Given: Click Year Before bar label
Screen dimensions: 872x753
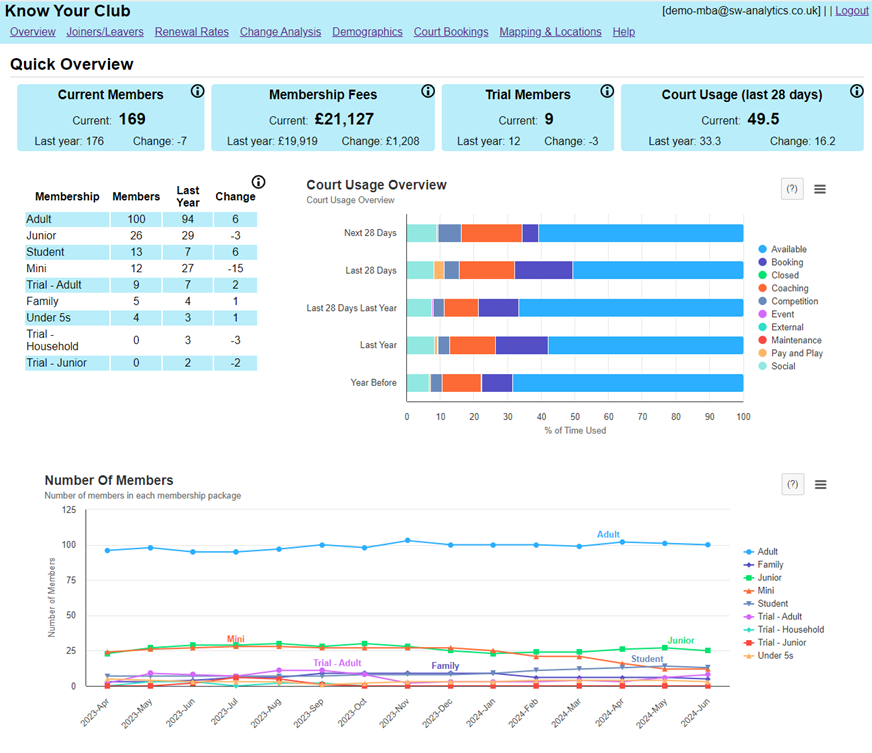Looking at the screenshot, I should [x=373, y=383].
